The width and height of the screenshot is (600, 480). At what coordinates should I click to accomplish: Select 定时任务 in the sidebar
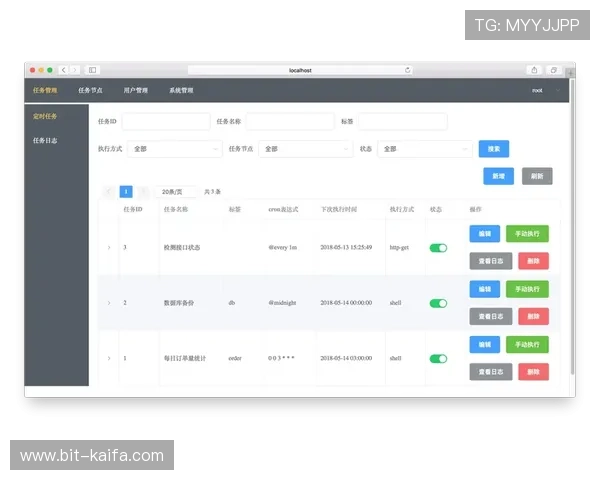[x=45, y=116]
